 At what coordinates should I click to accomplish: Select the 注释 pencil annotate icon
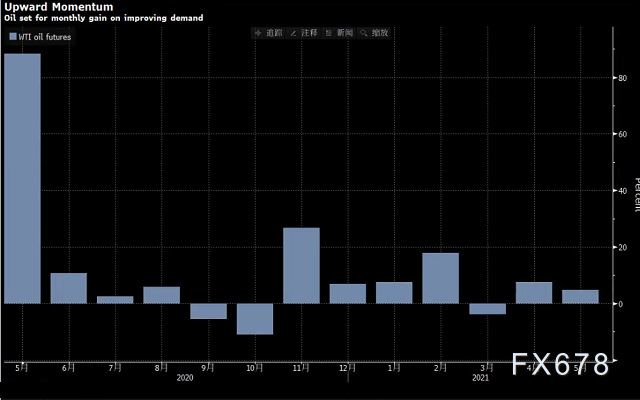pyautogui.click(x=294, y=33)
